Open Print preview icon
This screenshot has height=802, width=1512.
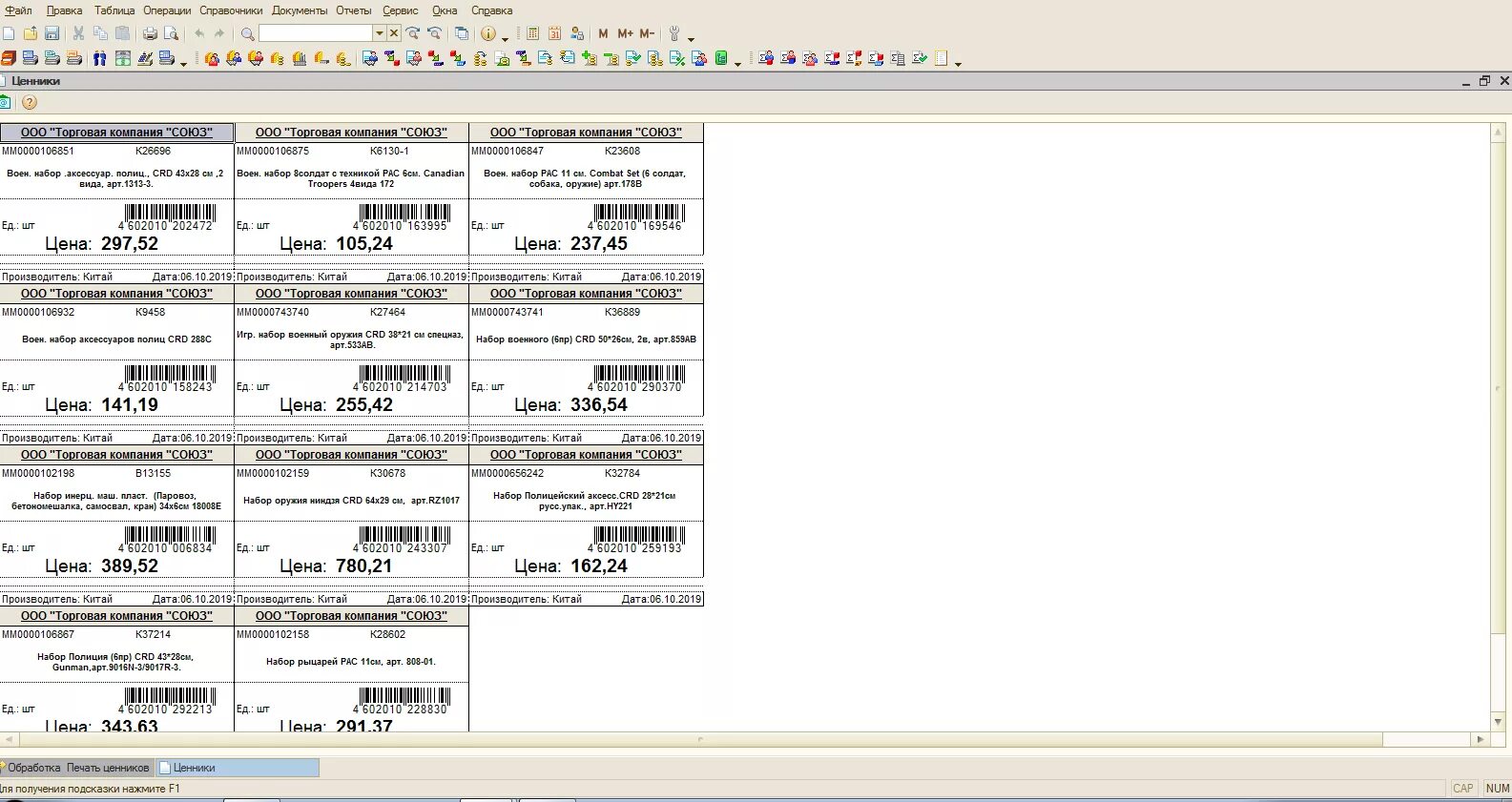[172, 33]
